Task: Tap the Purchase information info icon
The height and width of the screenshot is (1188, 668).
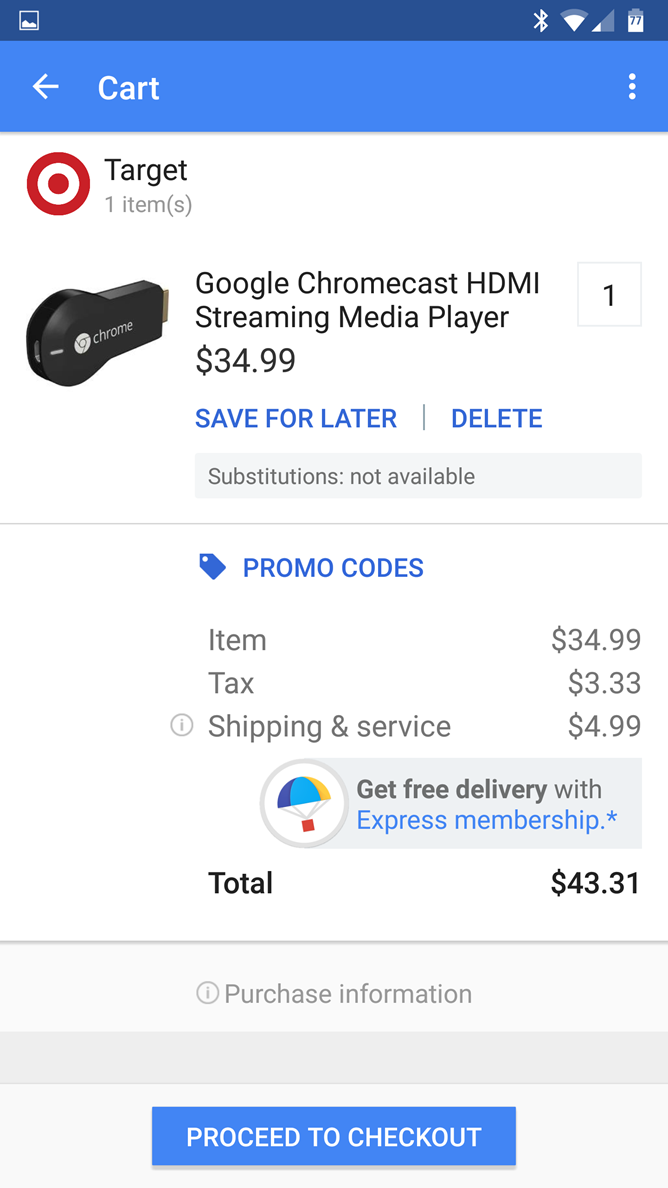Action: pyautogui.click(x=207, y=993)
